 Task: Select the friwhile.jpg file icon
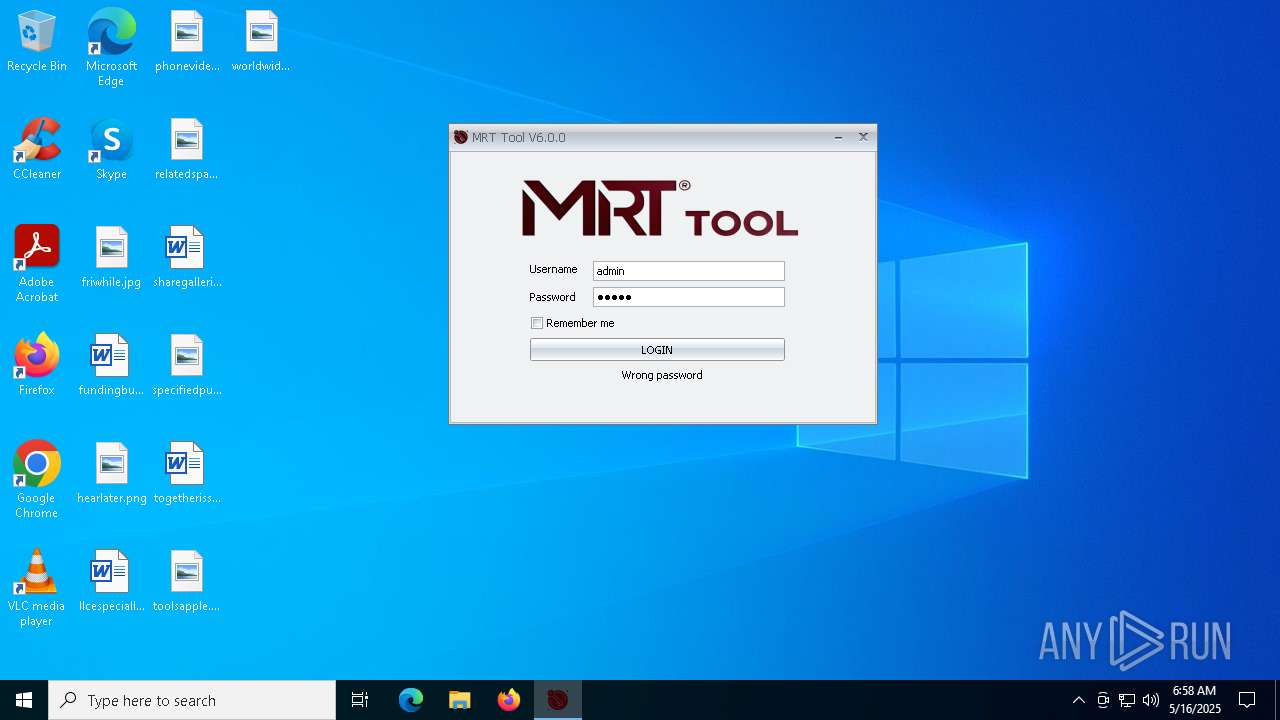(111, 258)
